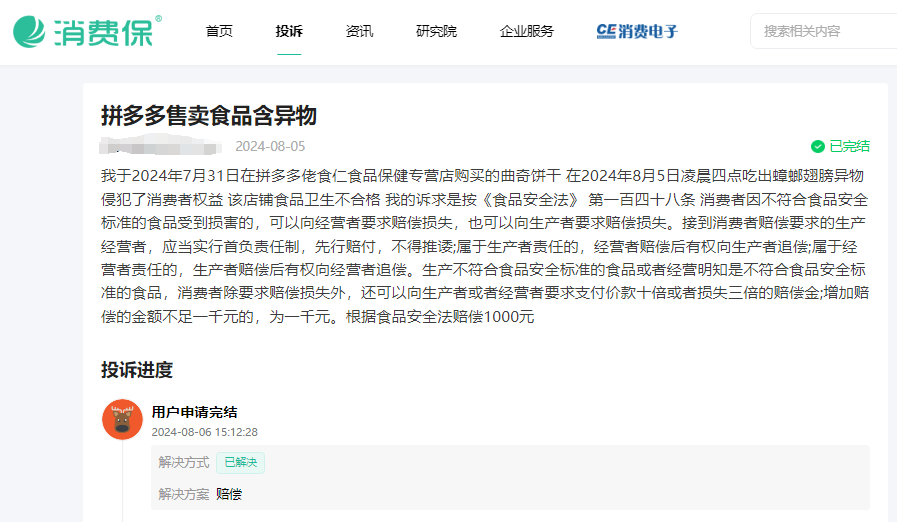
Task: Click the 解决方案 label
Action: pyautogui.click(x=184, y=494)
